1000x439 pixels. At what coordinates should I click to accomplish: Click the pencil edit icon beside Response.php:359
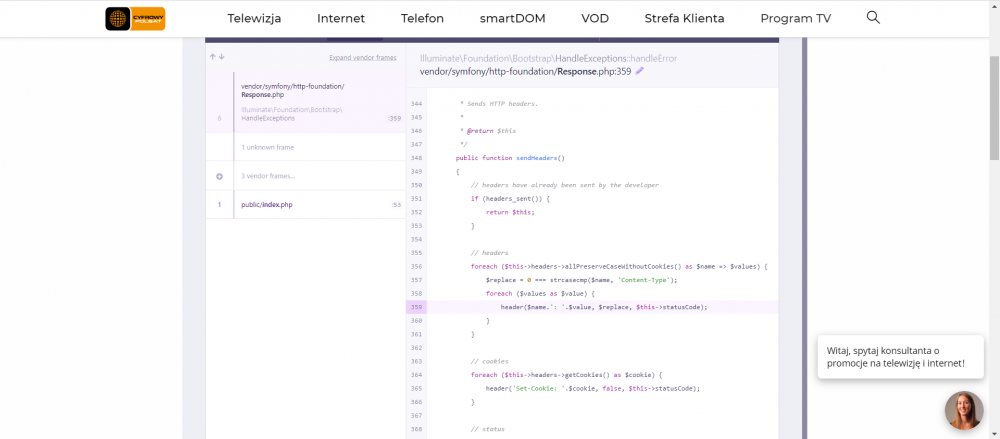pos(640,71)
